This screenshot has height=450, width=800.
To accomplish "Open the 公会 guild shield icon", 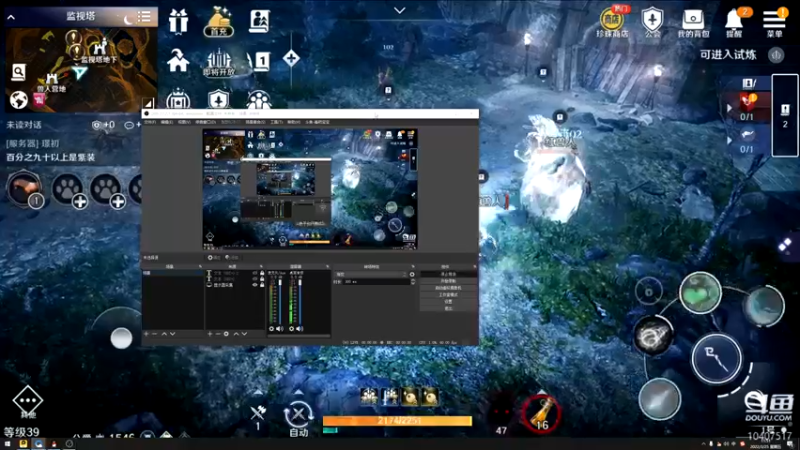I will [x=652, y=22].
